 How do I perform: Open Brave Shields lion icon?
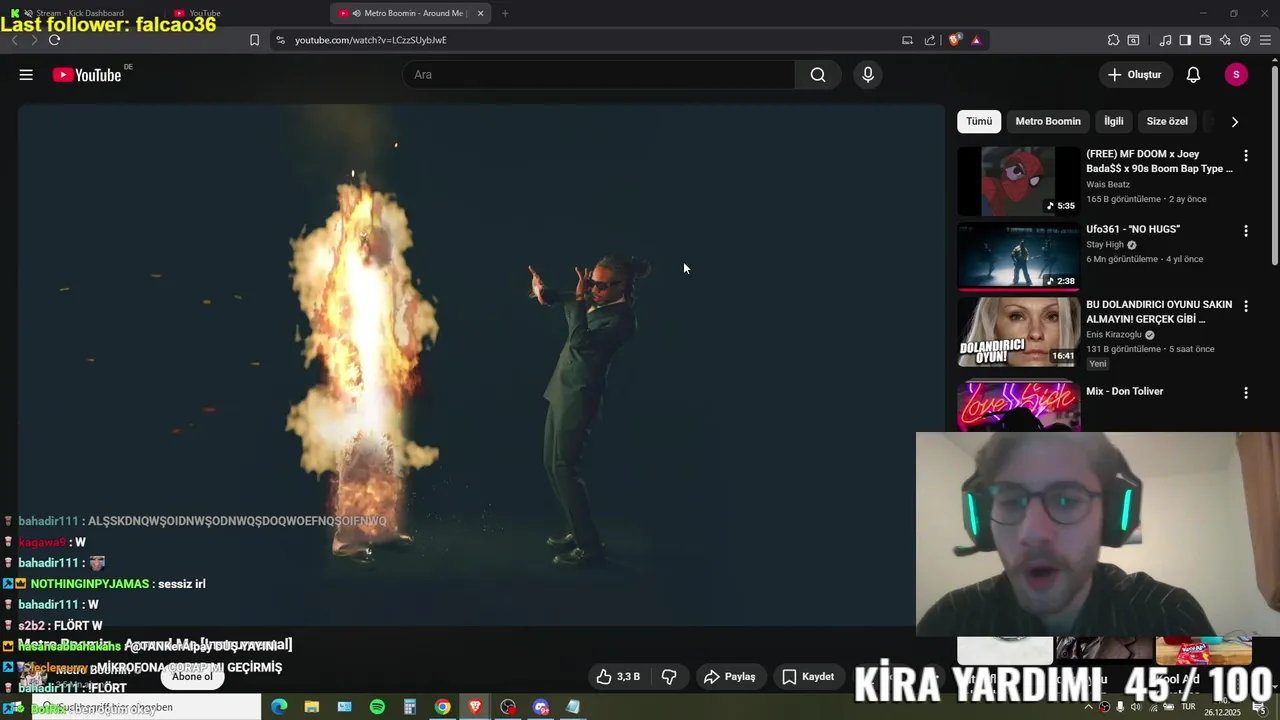(x=954, y=40)
